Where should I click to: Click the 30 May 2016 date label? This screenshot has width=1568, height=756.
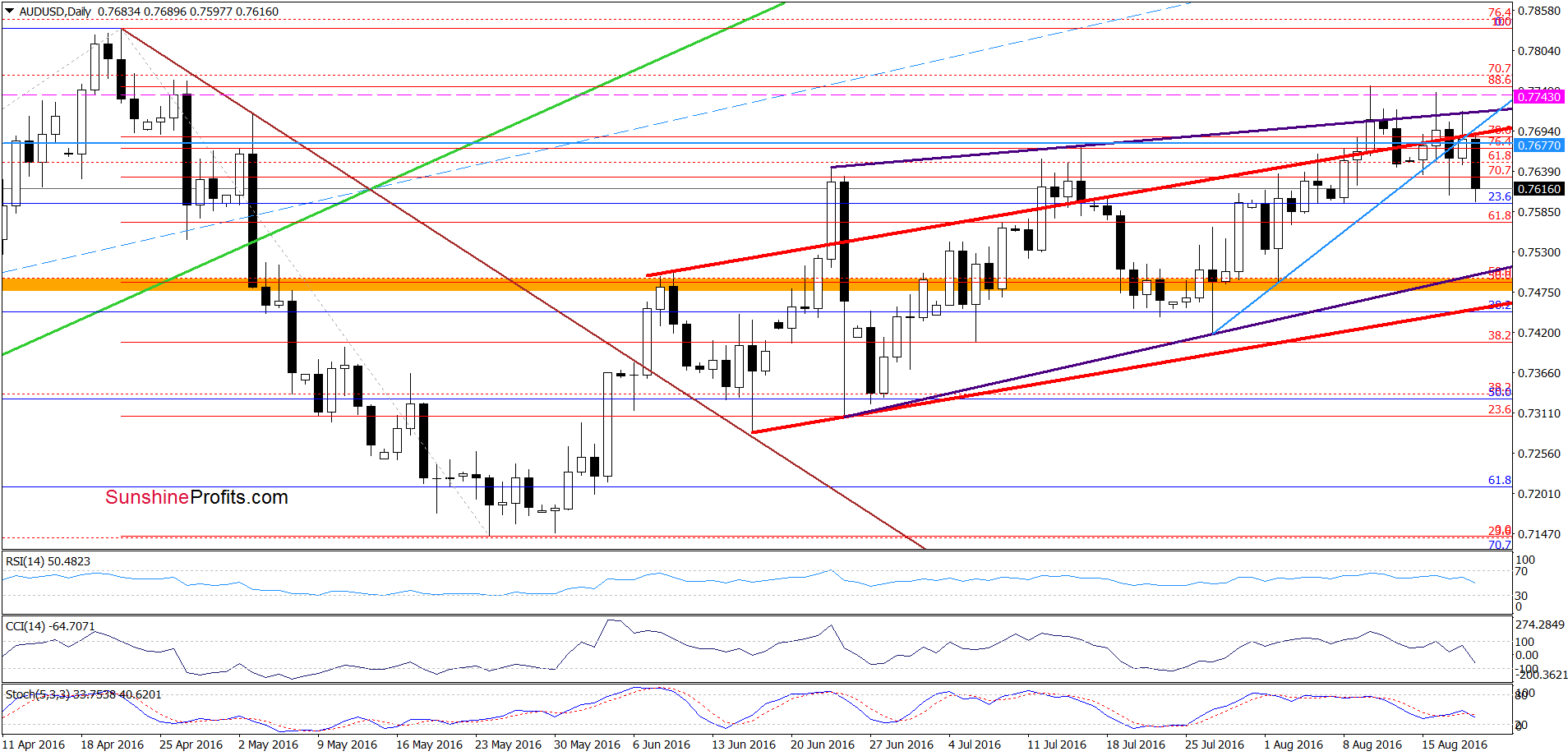tap(588, 744)
